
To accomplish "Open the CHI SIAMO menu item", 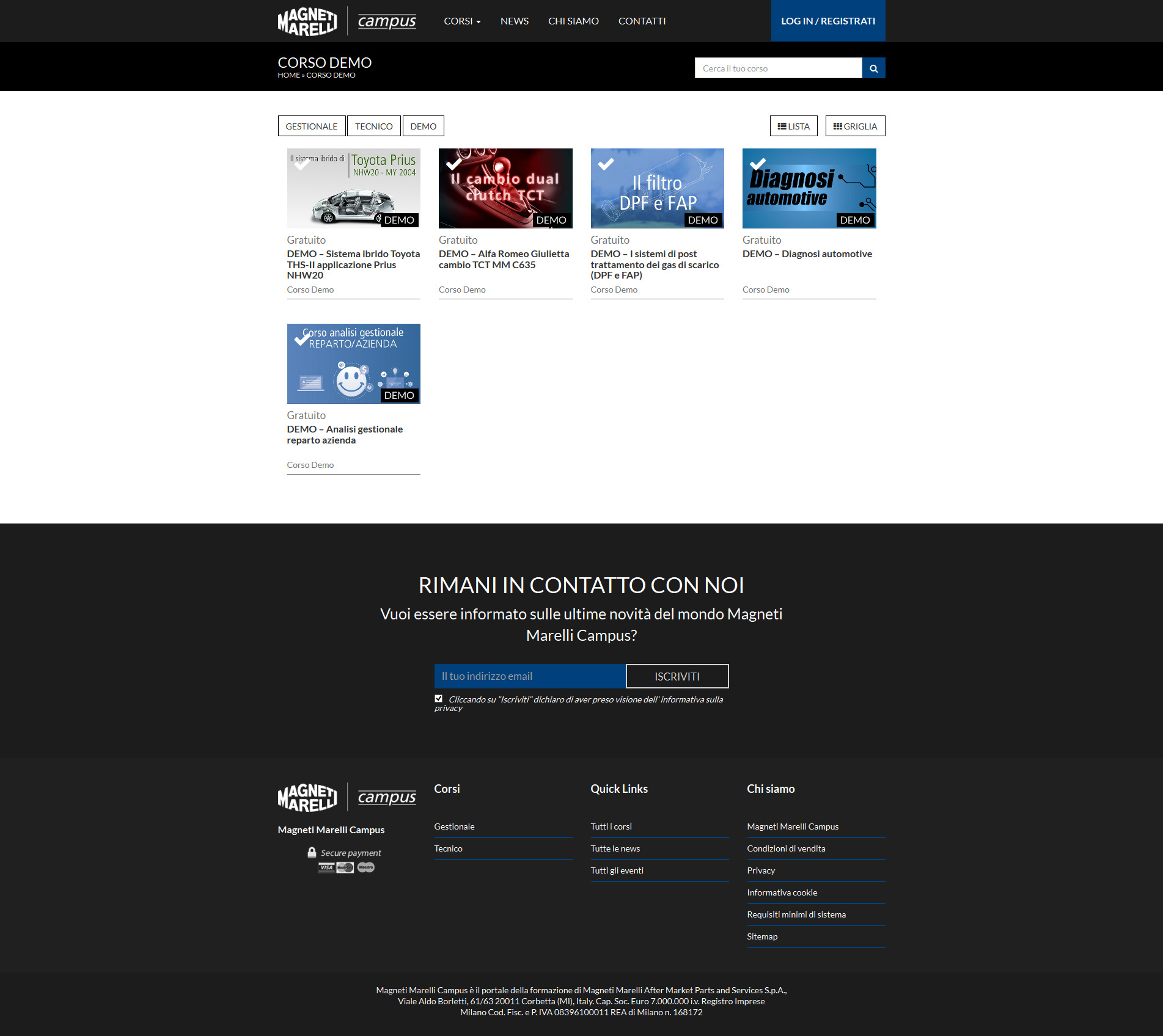I will [x=573, y=21].
